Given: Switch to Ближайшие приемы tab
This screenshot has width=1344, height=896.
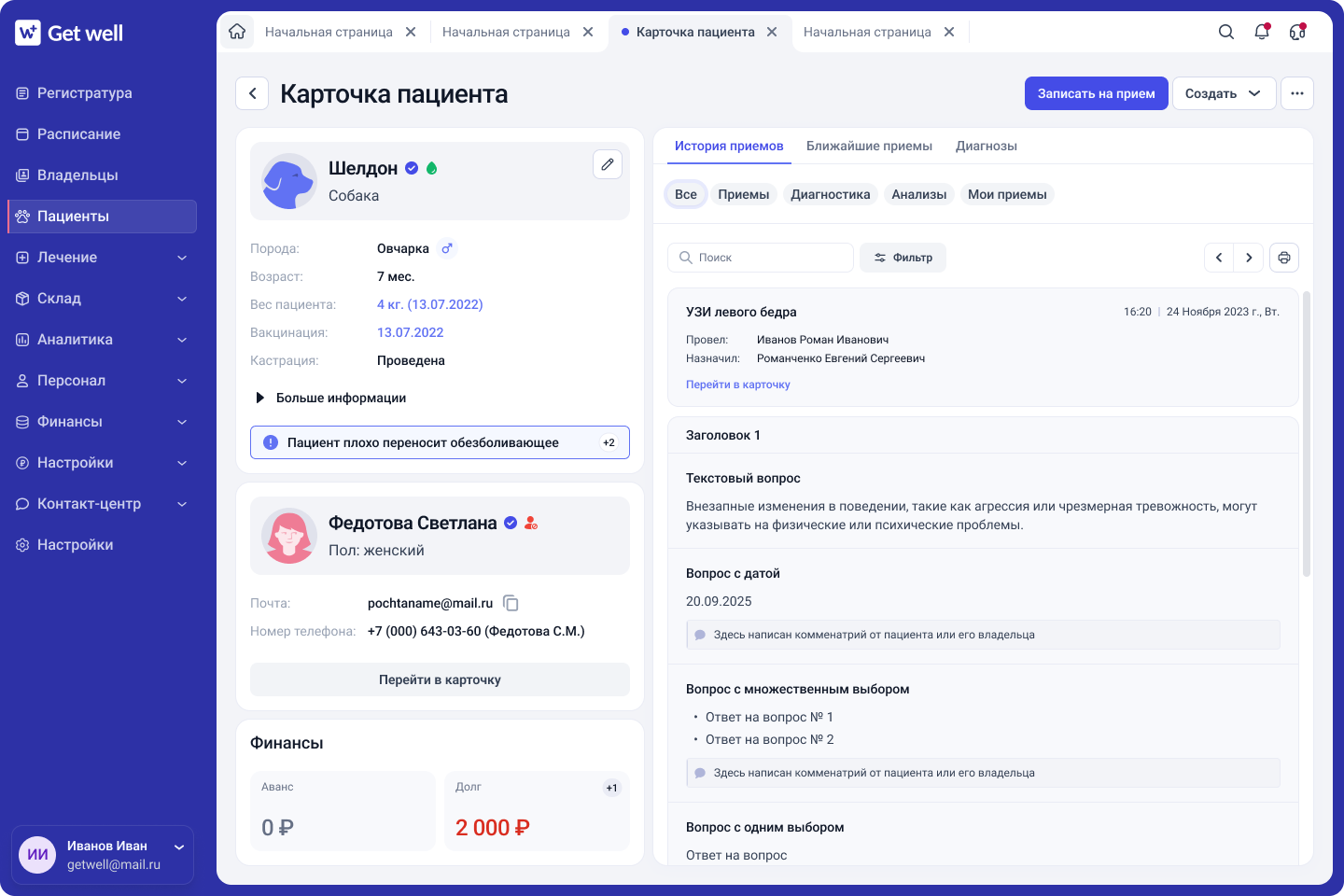Looking at the screenshot, I should [x=869, y=146].
